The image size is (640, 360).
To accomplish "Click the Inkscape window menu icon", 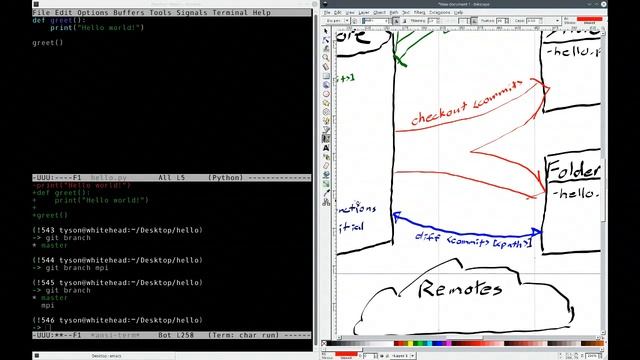I will 324,4.
